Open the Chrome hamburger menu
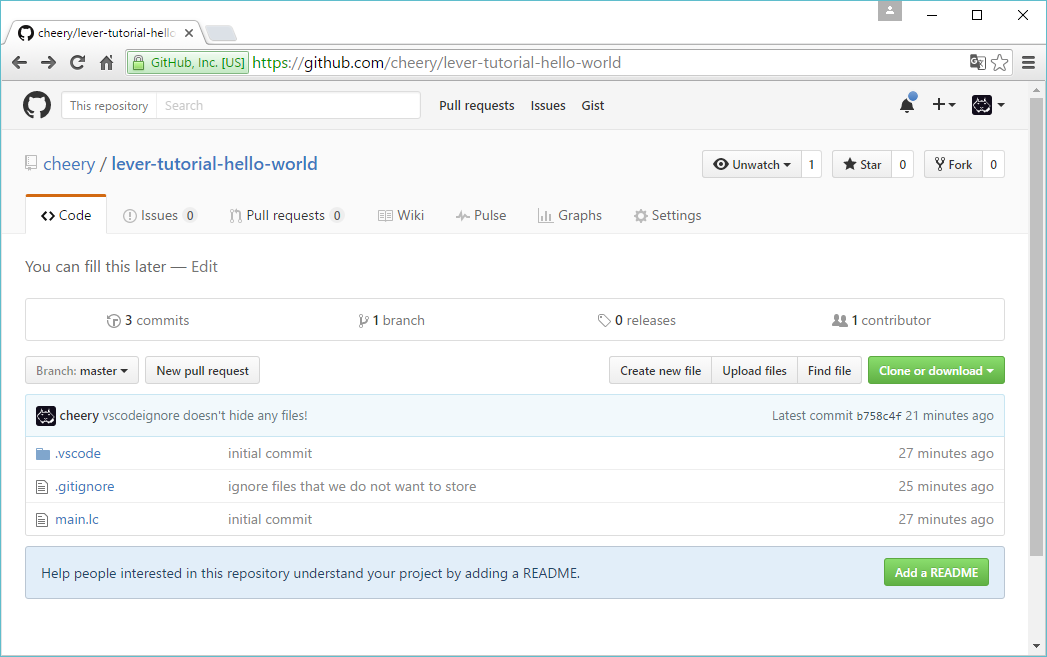This screenshot has width=1047, height=657. (x=1028, y=63)
